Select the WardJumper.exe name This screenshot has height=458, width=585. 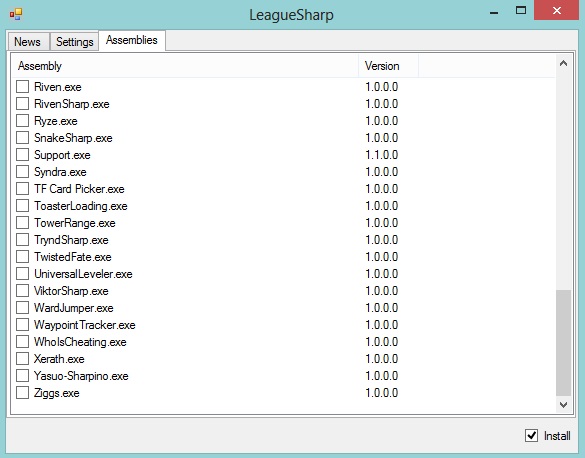(x=73, y=308)
